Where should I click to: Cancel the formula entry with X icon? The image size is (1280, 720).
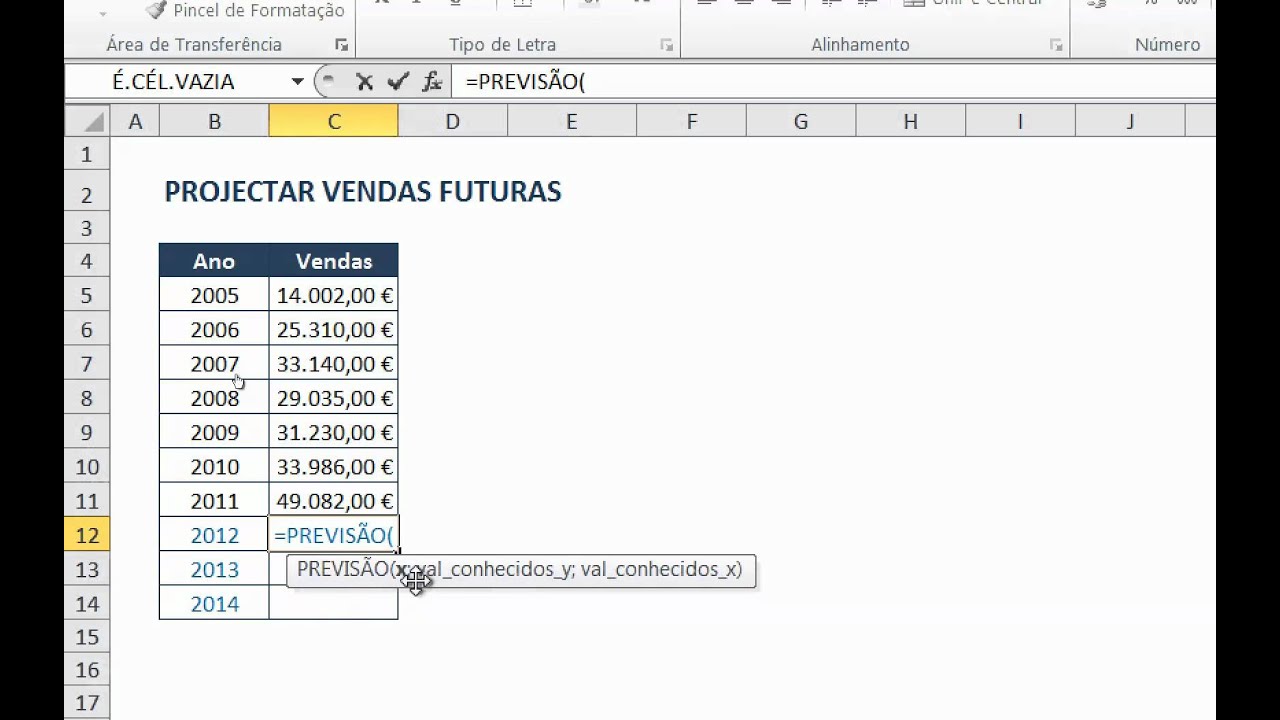pos(364,82)
